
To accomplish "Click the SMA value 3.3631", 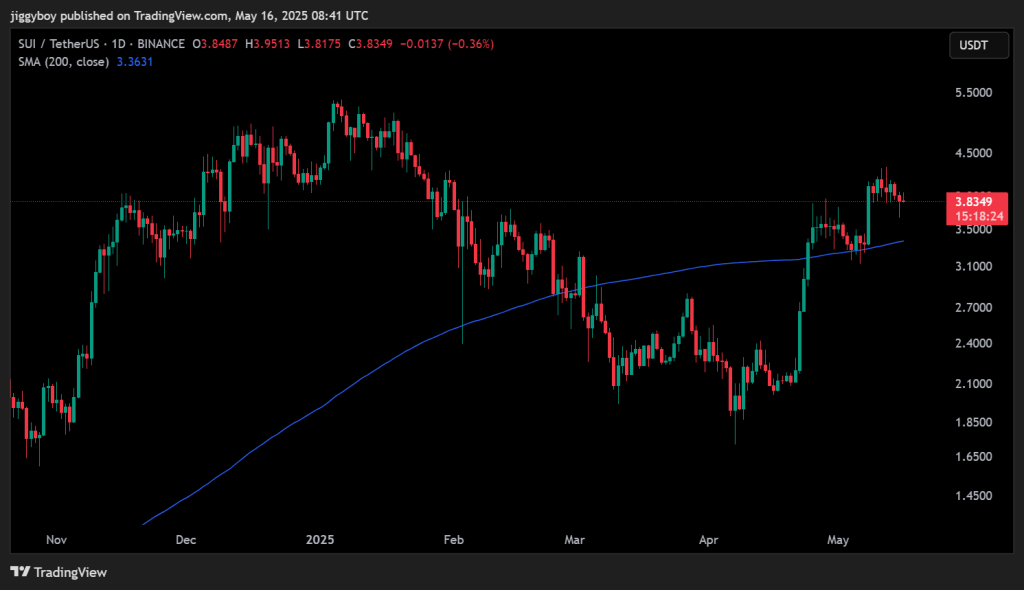I will pyautogui.click(x=135, y=62).
